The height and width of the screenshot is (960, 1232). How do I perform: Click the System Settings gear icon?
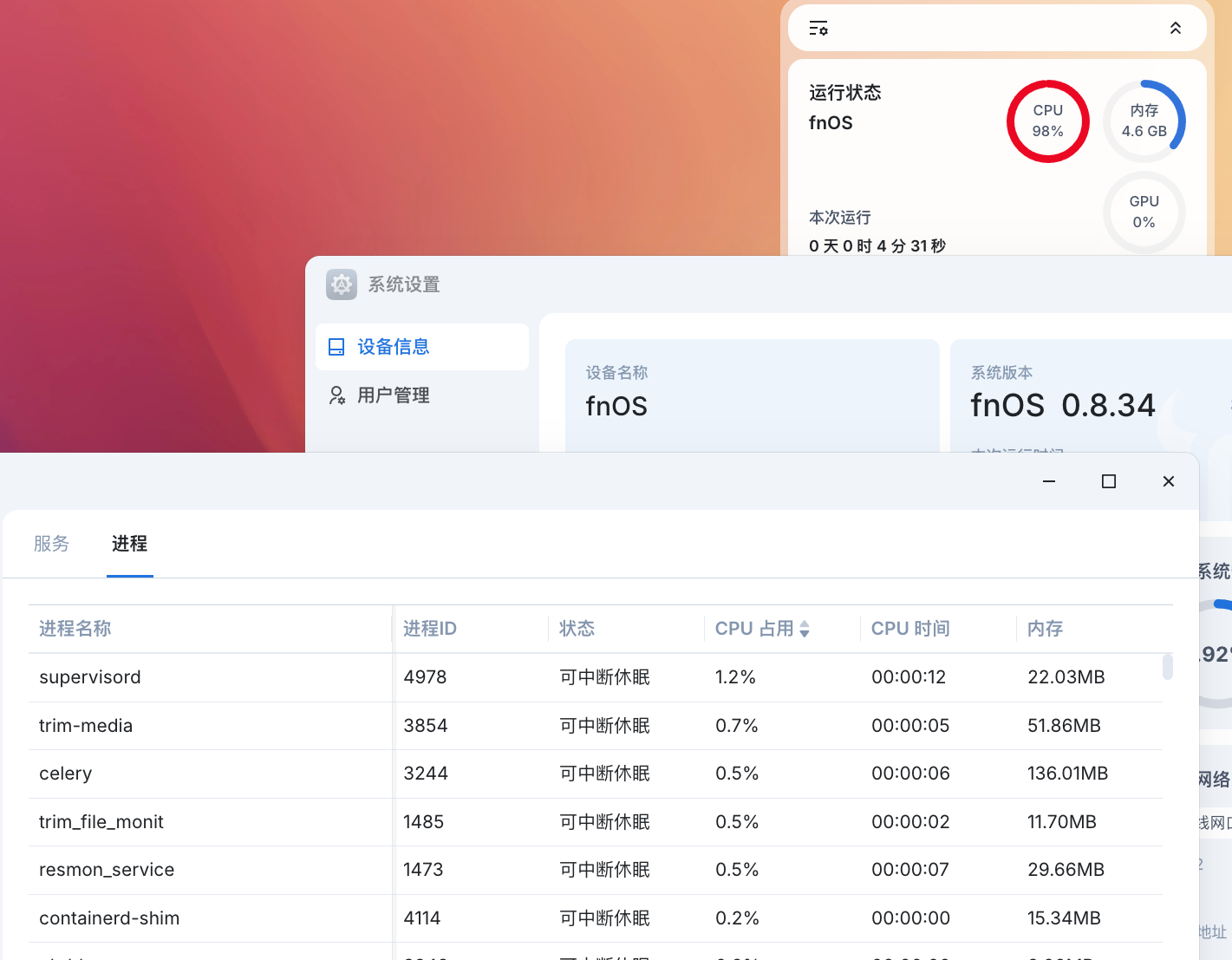342,284
